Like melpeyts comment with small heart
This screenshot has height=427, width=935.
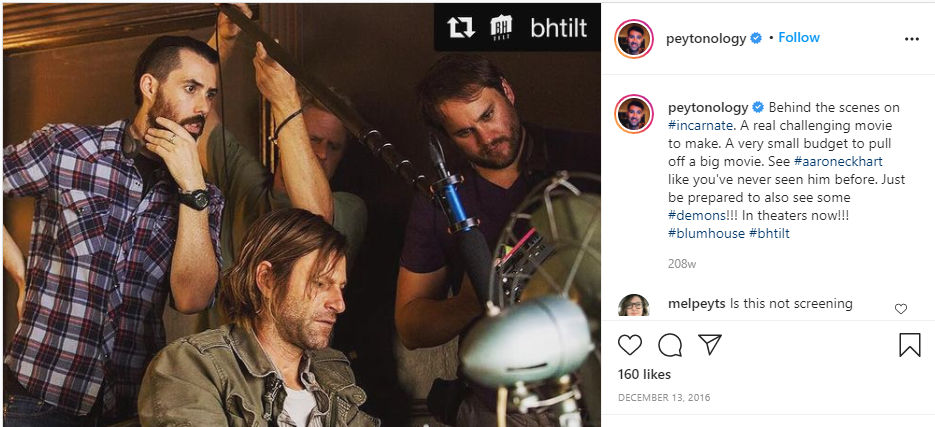[900, 309]
